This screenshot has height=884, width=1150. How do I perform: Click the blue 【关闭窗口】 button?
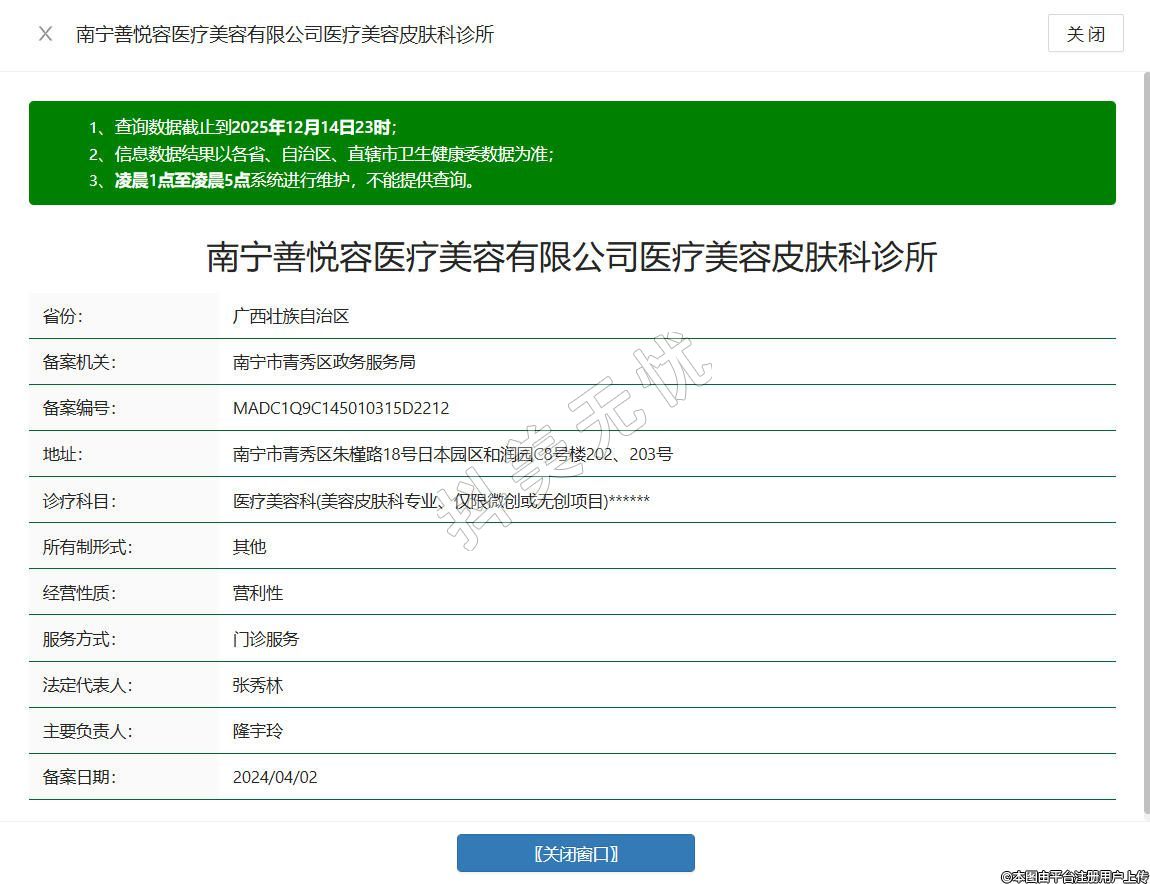575,853
